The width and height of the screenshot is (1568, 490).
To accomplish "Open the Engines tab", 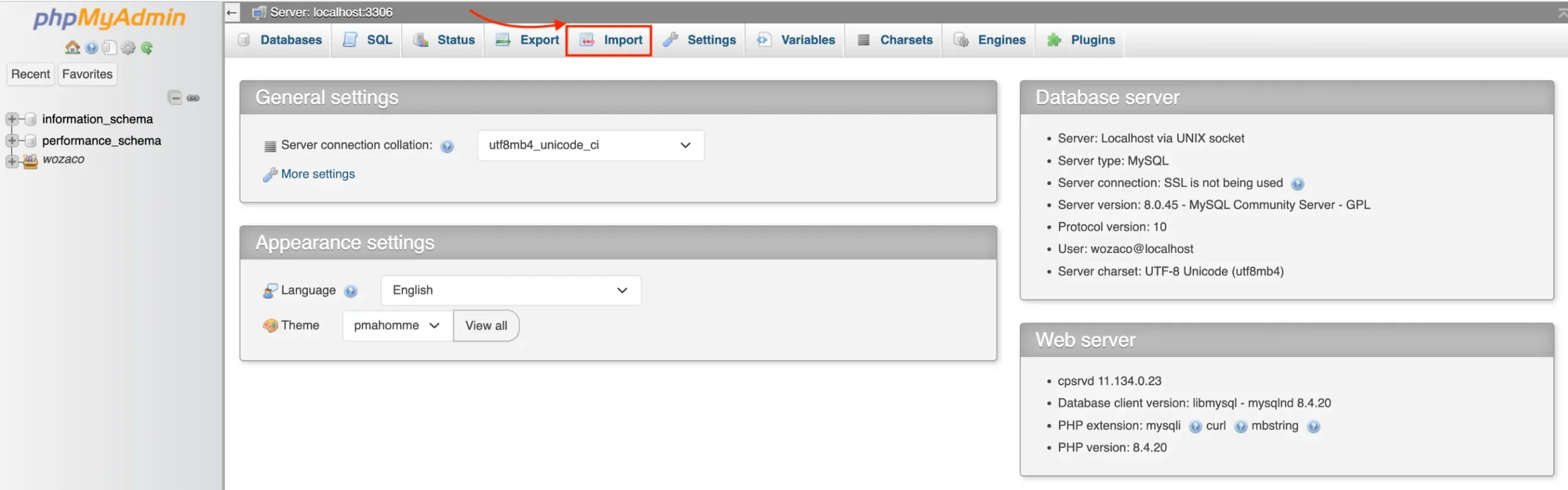I will 989,40.
